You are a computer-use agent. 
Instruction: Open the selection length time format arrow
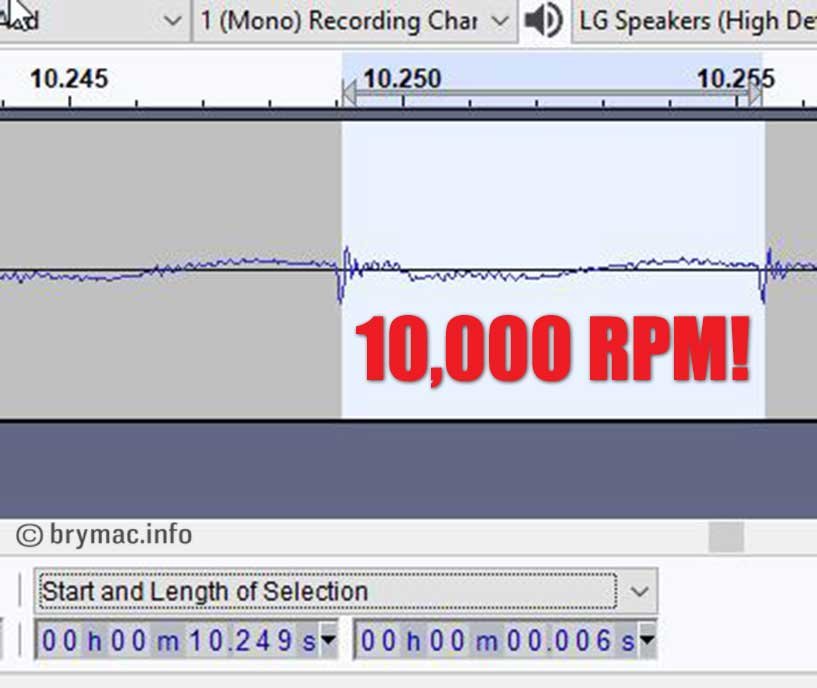(x=647, y=640)
